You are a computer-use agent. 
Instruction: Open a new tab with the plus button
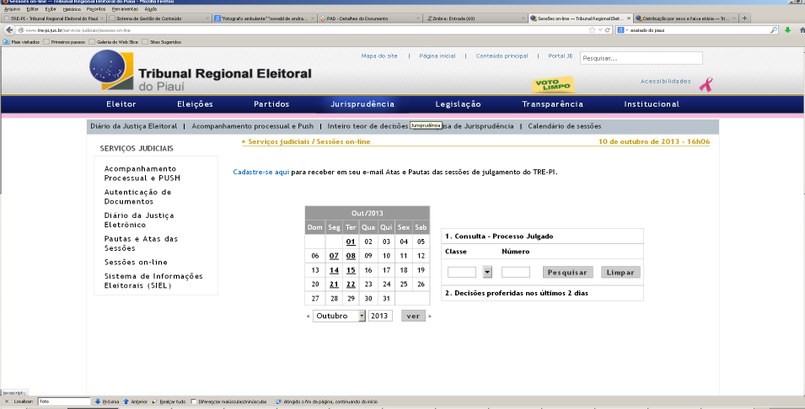coord(744,18)
